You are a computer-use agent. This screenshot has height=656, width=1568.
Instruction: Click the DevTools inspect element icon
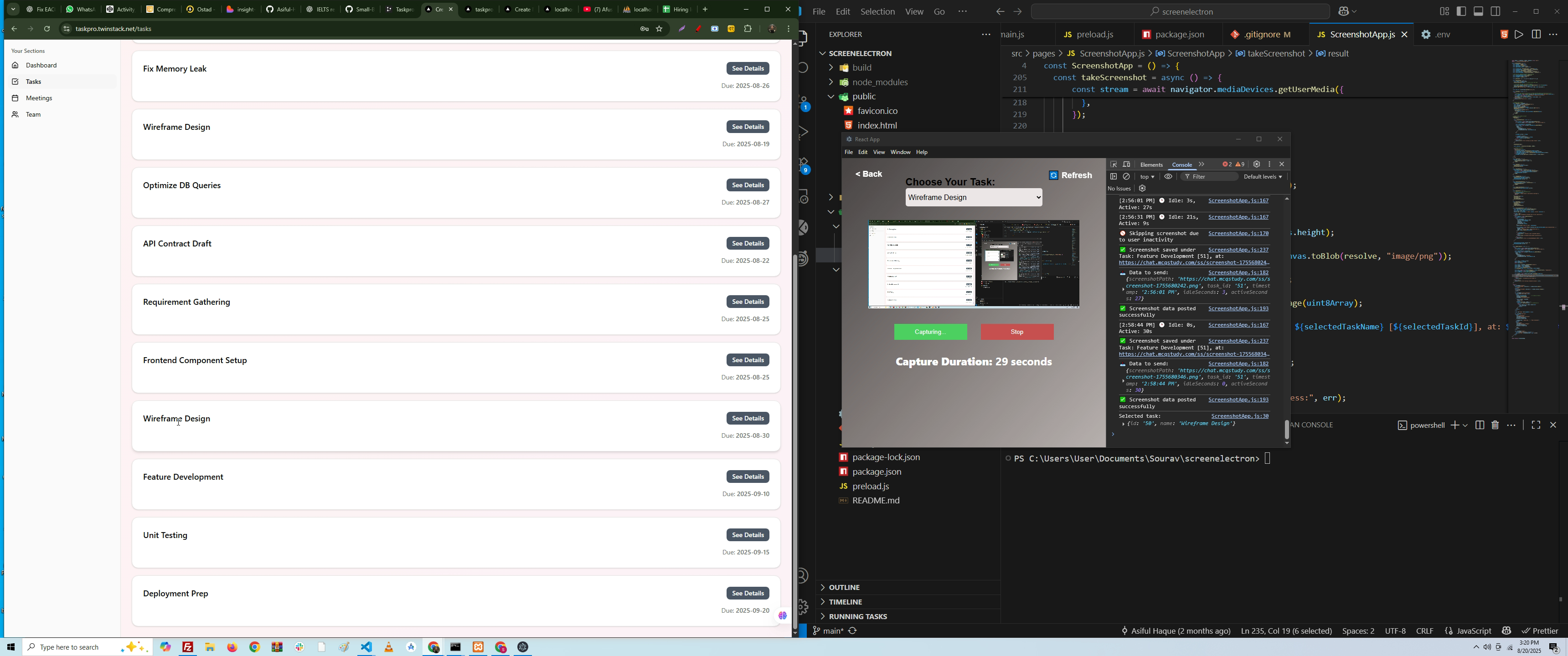(x=1113, y=164)
